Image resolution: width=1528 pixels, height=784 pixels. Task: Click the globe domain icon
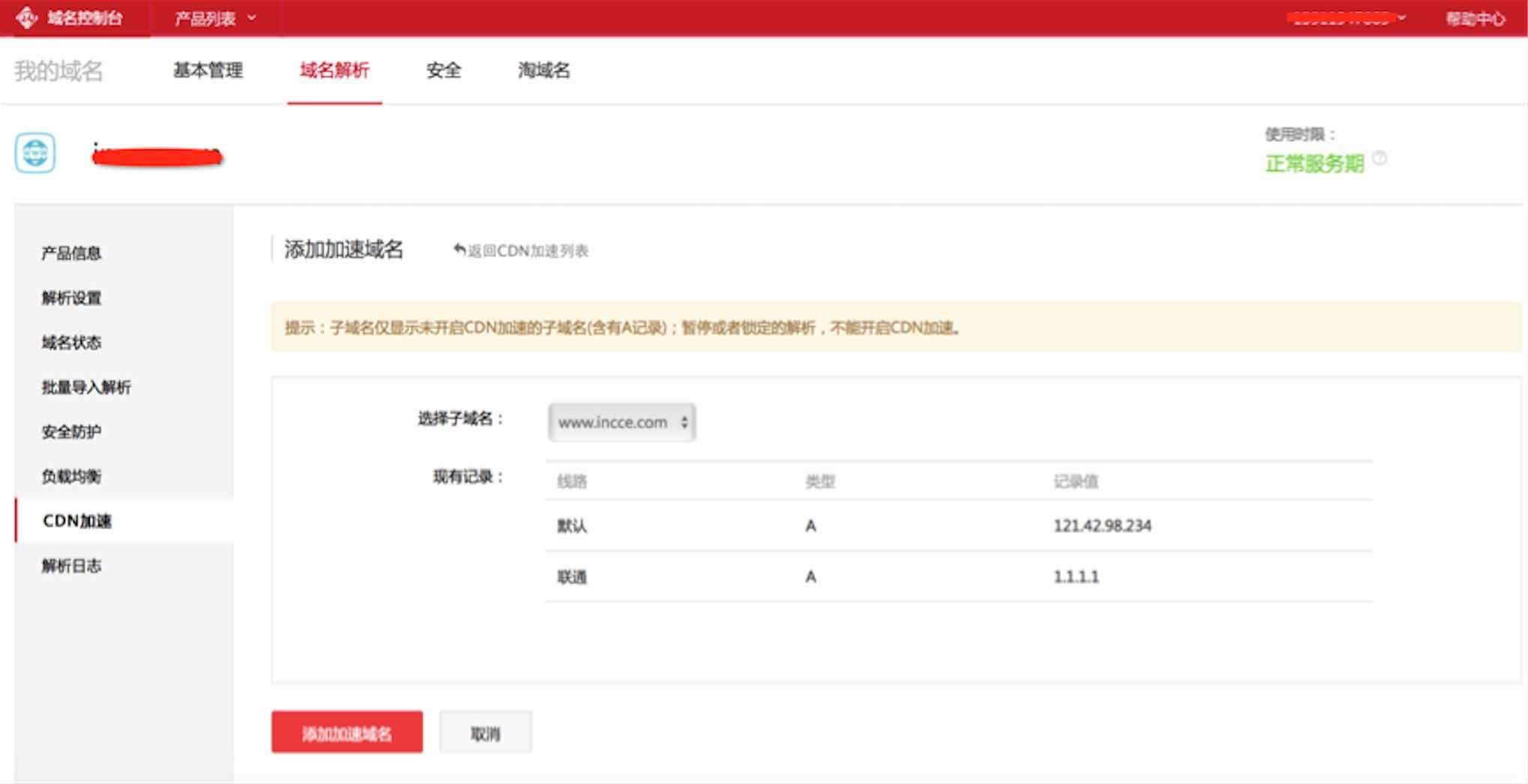35,153
